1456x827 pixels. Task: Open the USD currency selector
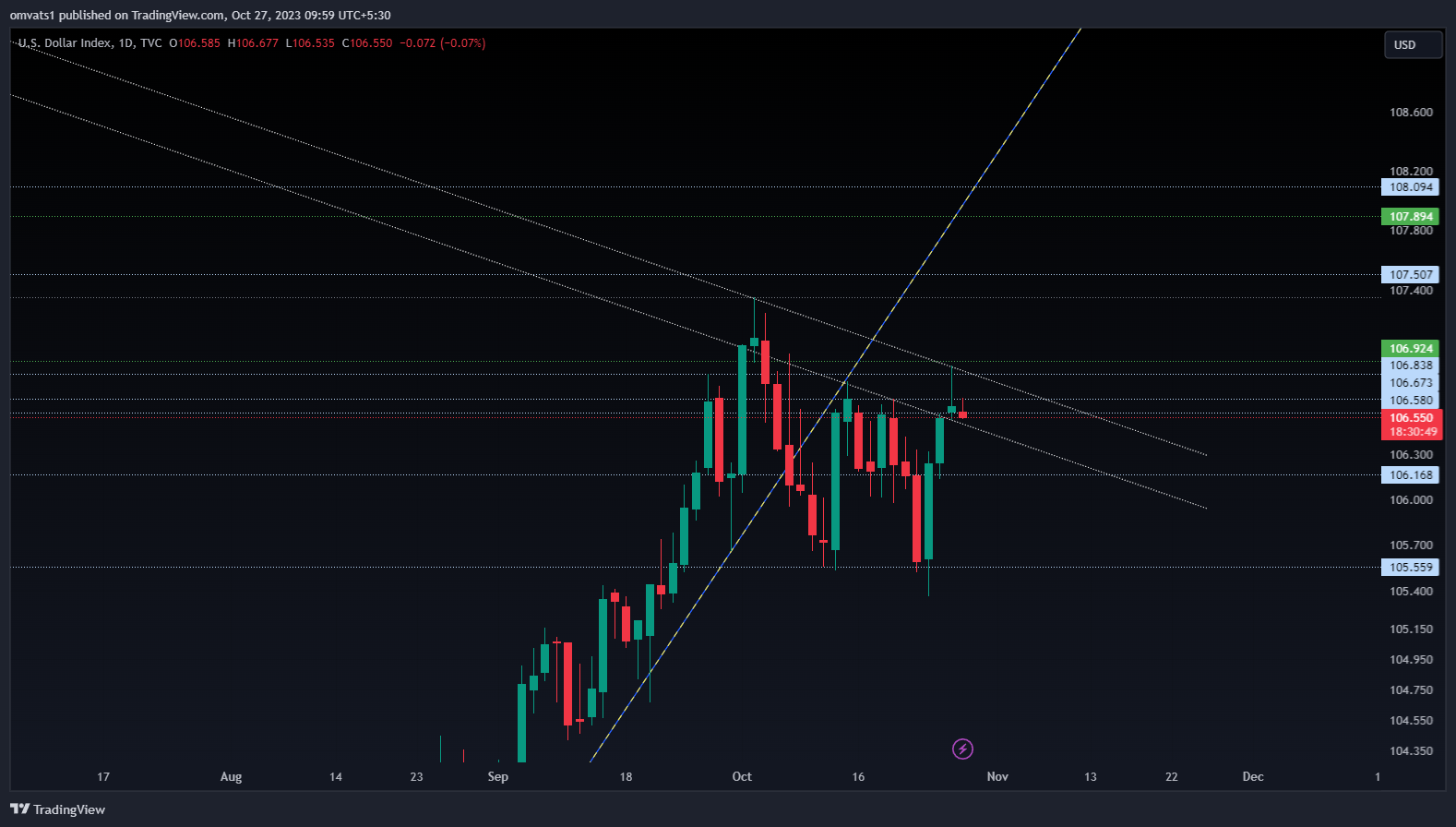pyautogui.click(x=1413, y=44)
